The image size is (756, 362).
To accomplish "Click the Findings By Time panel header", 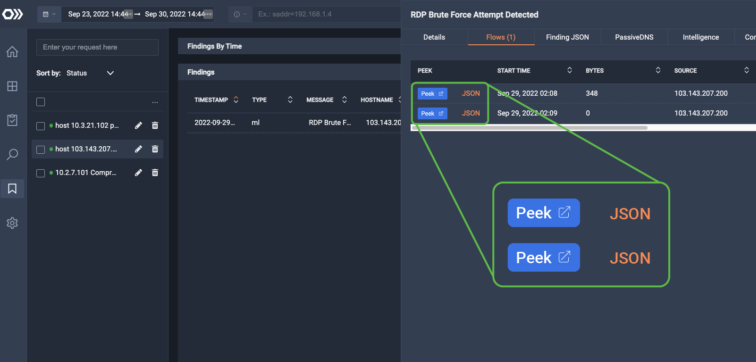I will 289,46.
